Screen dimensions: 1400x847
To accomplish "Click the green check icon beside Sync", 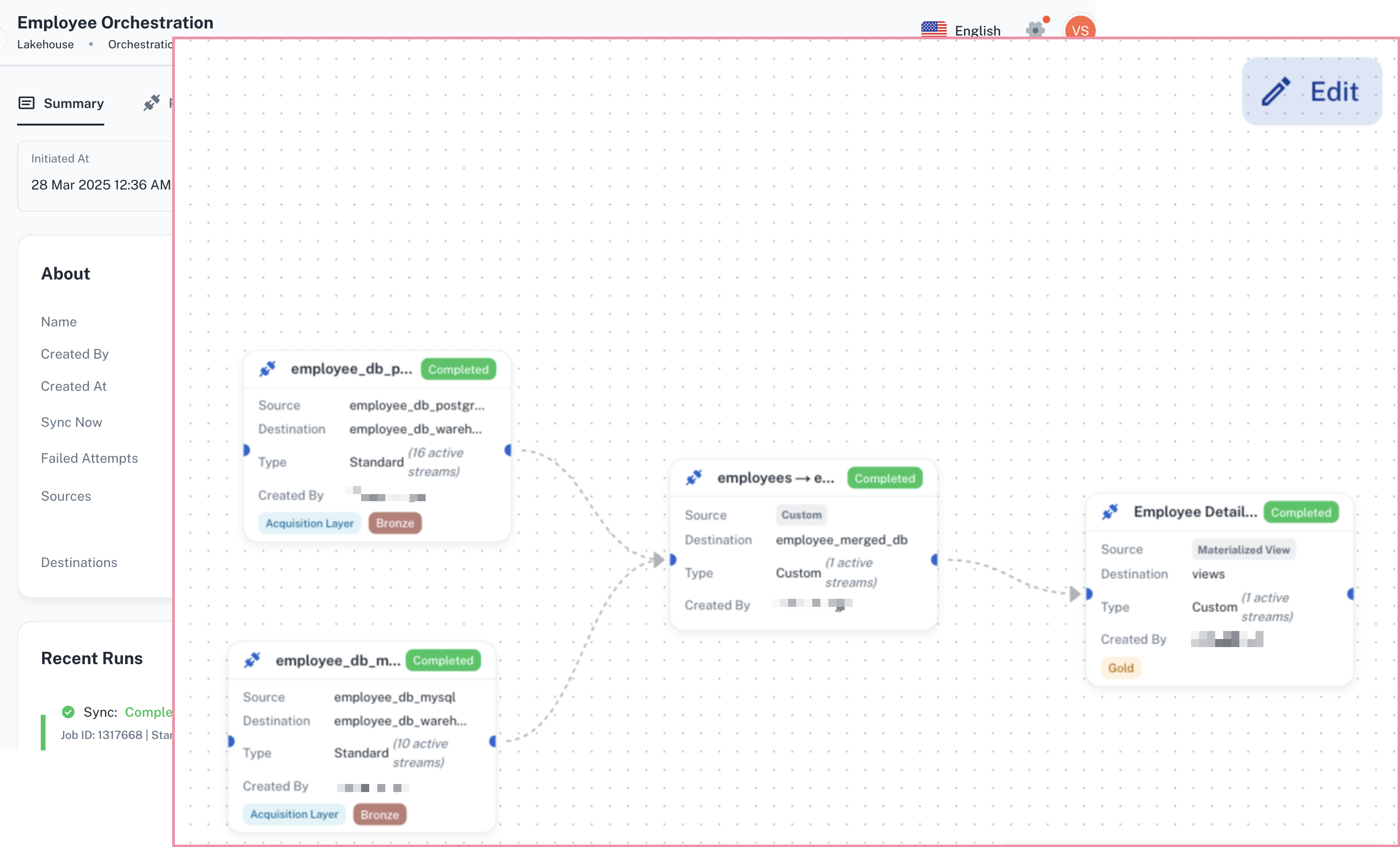I will (68, 712).
